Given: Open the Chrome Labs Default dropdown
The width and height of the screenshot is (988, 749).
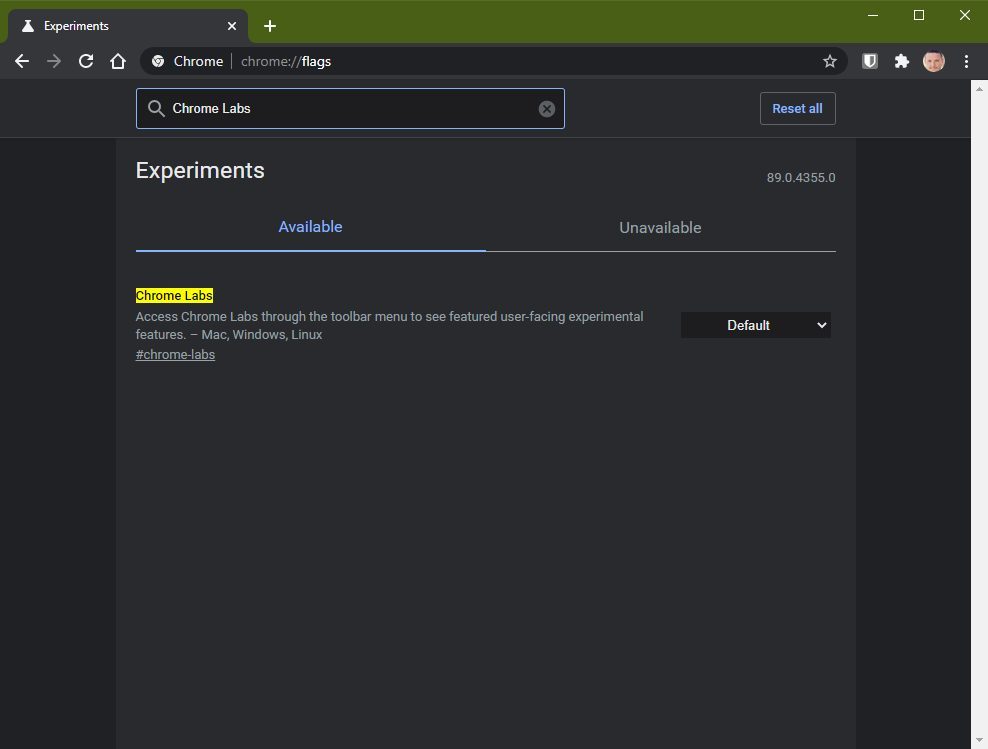Looking at the screenshot, I should tap(755, 325).
